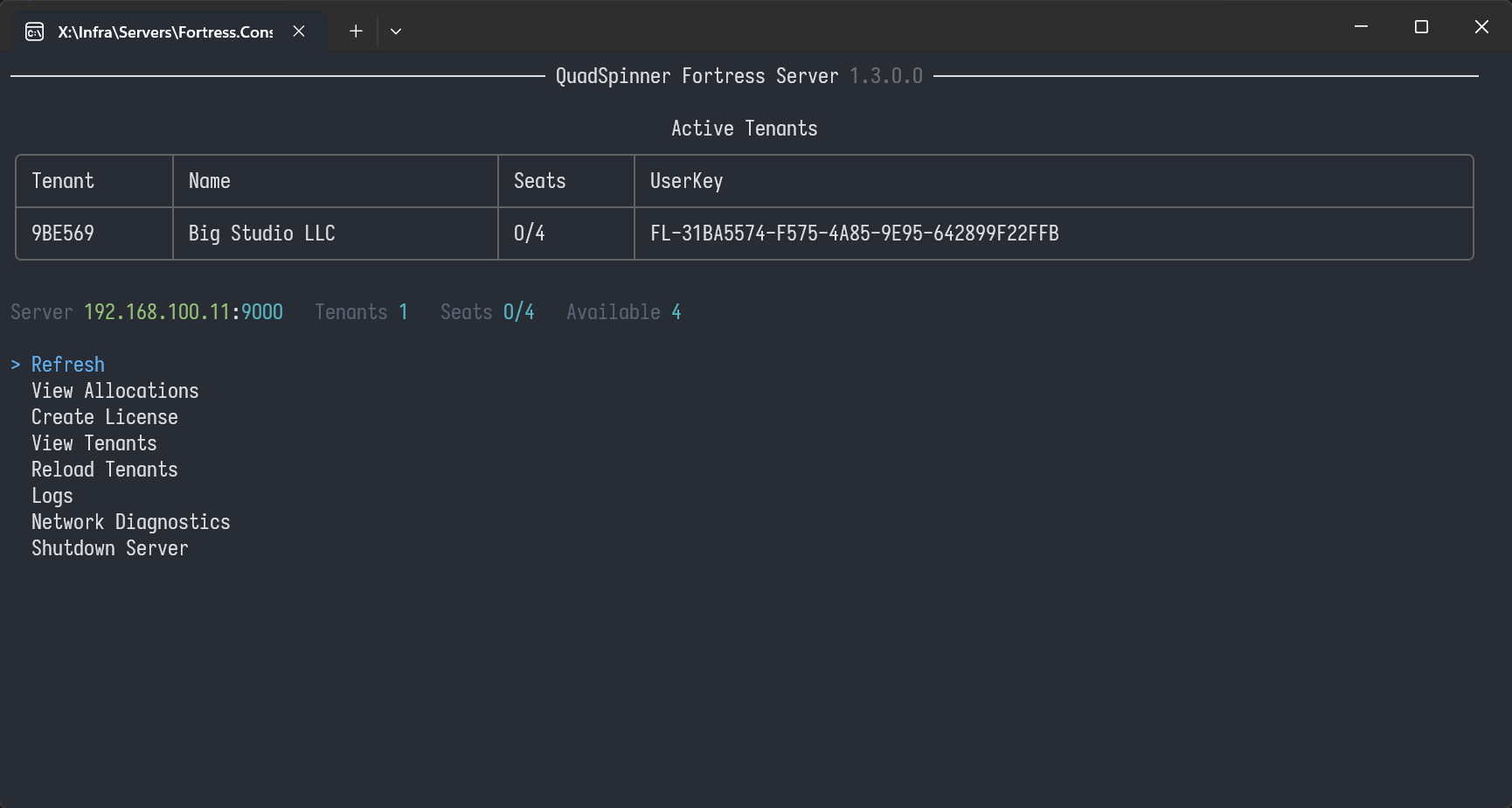
Task: Close the Fortress.Console terminal tab
Action: coord(299,31)
